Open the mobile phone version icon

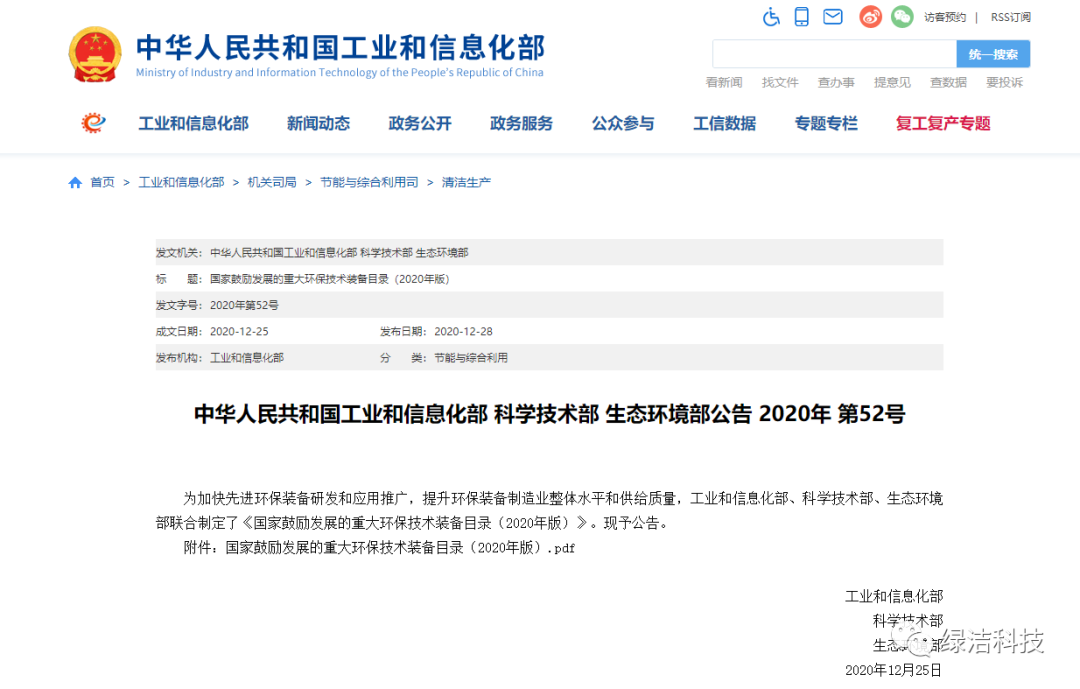801,17
